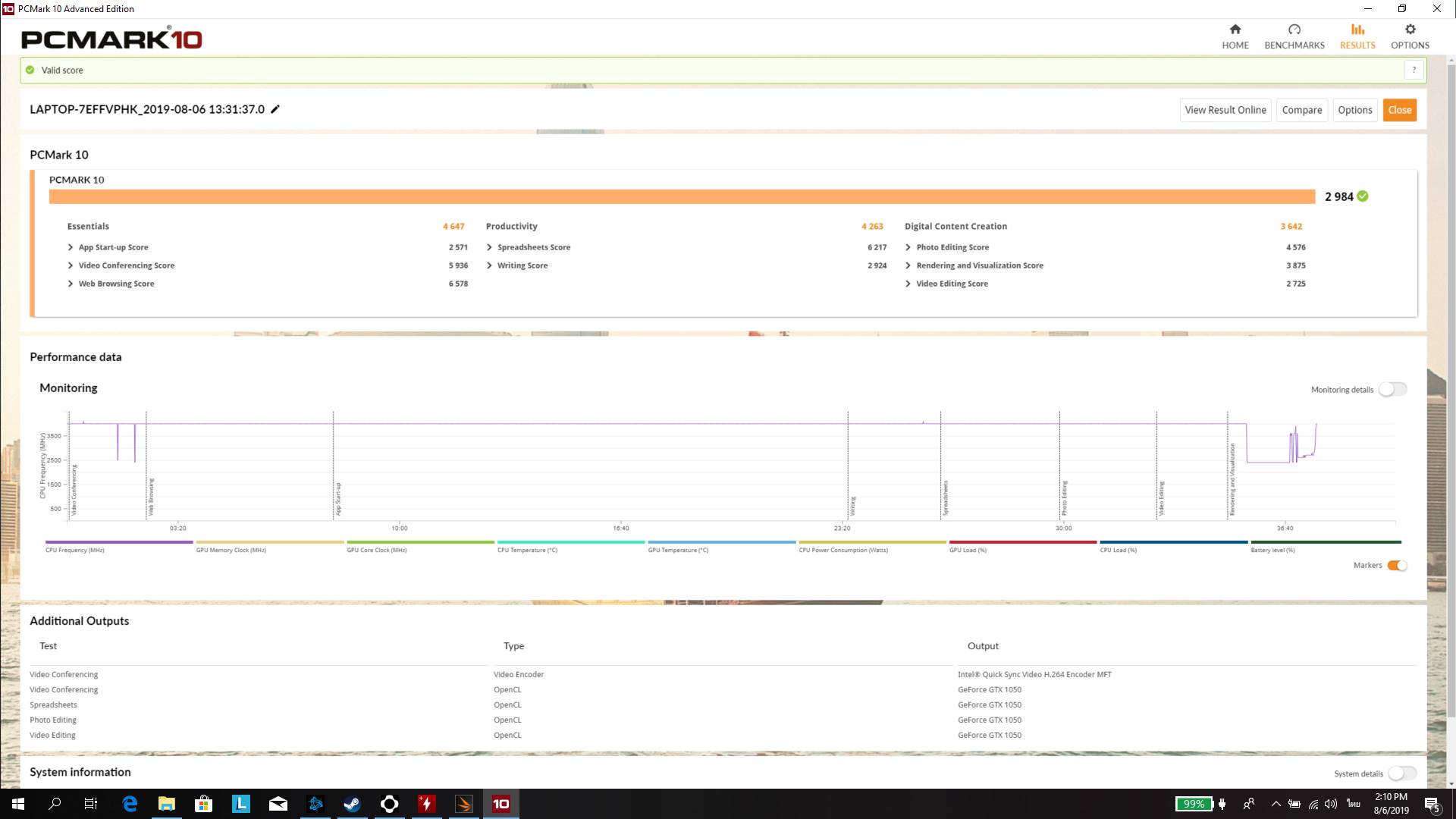
Task: Open taskbar Search
Action: [55, 804]
